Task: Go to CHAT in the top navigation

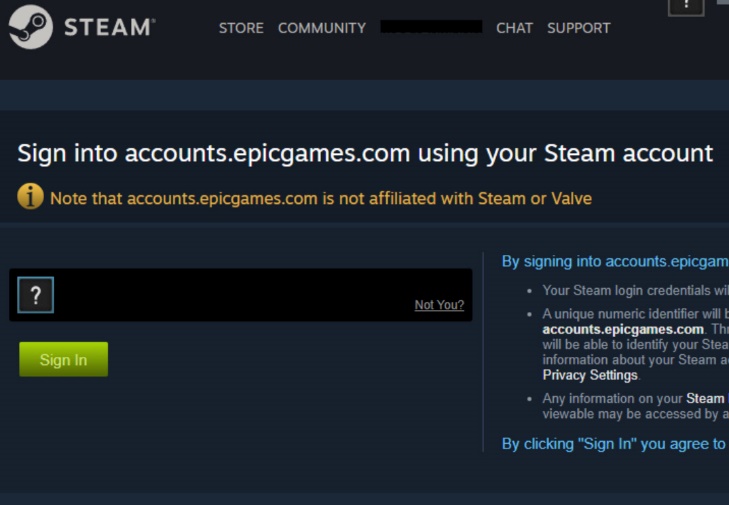Action: tap(514, 28)
